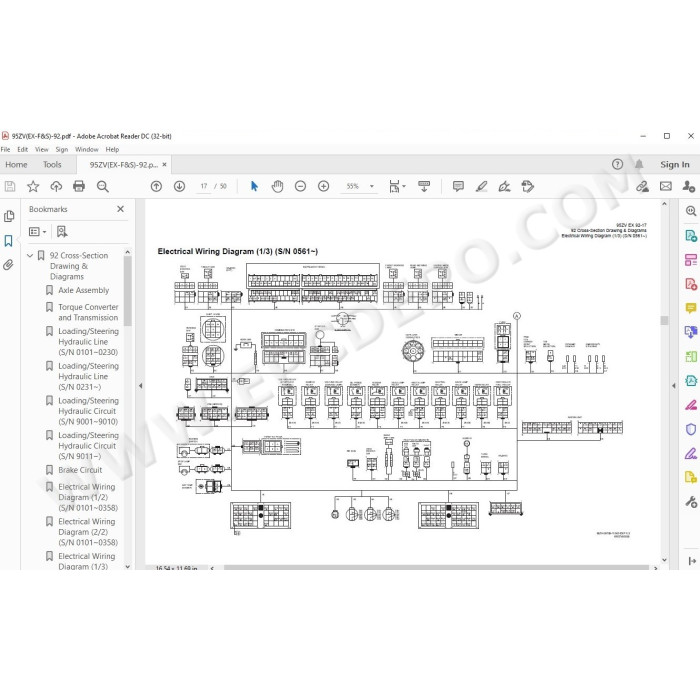The width and height of the screenshot is (700, 700).
Task: Open the Sign menu
Action: [62, 150]
